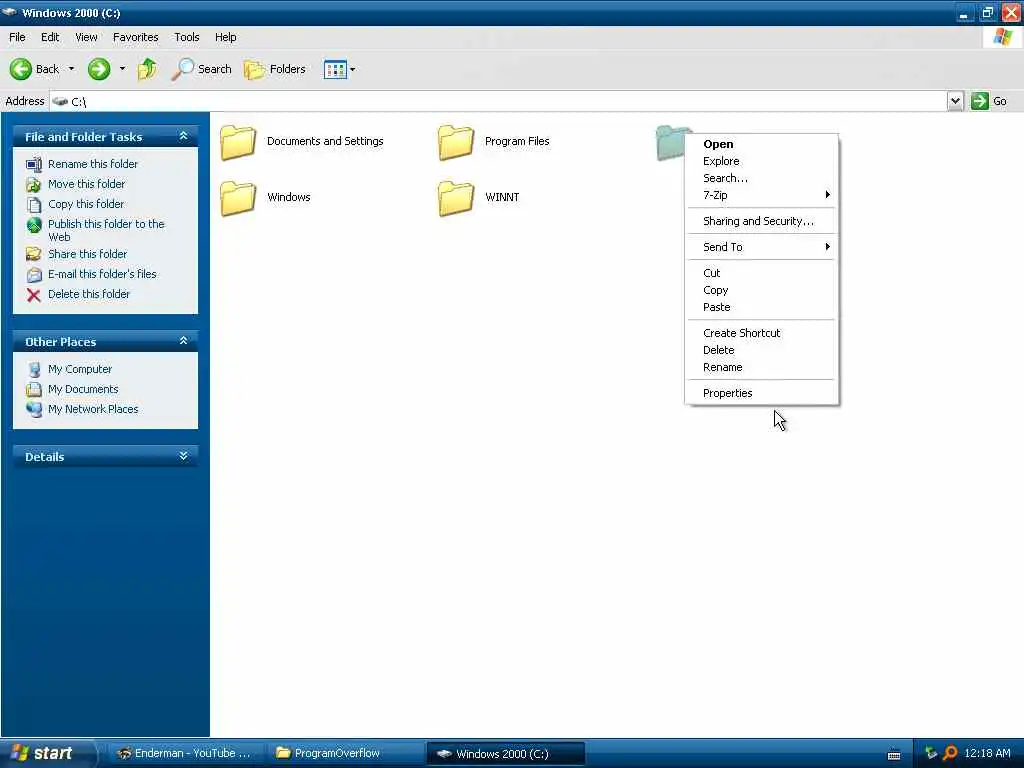1024x768 pixels.
Task: Choose Sharing and Security...
Action: [x=761, y=221]
